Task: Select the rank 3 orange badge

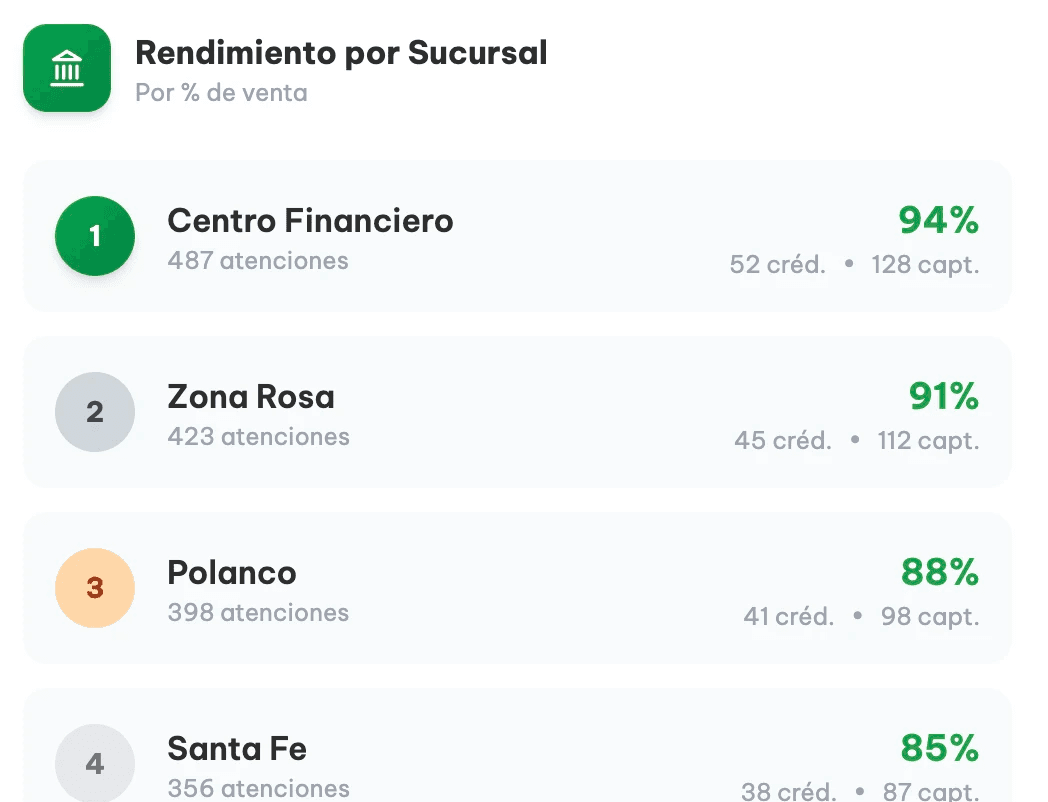Action: pyautogui.click(x=95, y=588)
